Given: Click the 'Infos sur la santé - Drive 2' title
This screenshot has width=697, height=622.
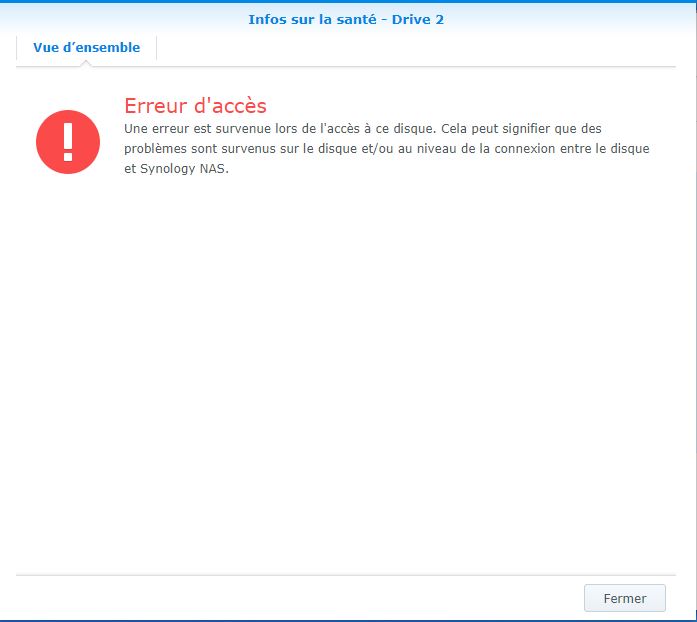Looking at the screenshot, I should point(346,20).
